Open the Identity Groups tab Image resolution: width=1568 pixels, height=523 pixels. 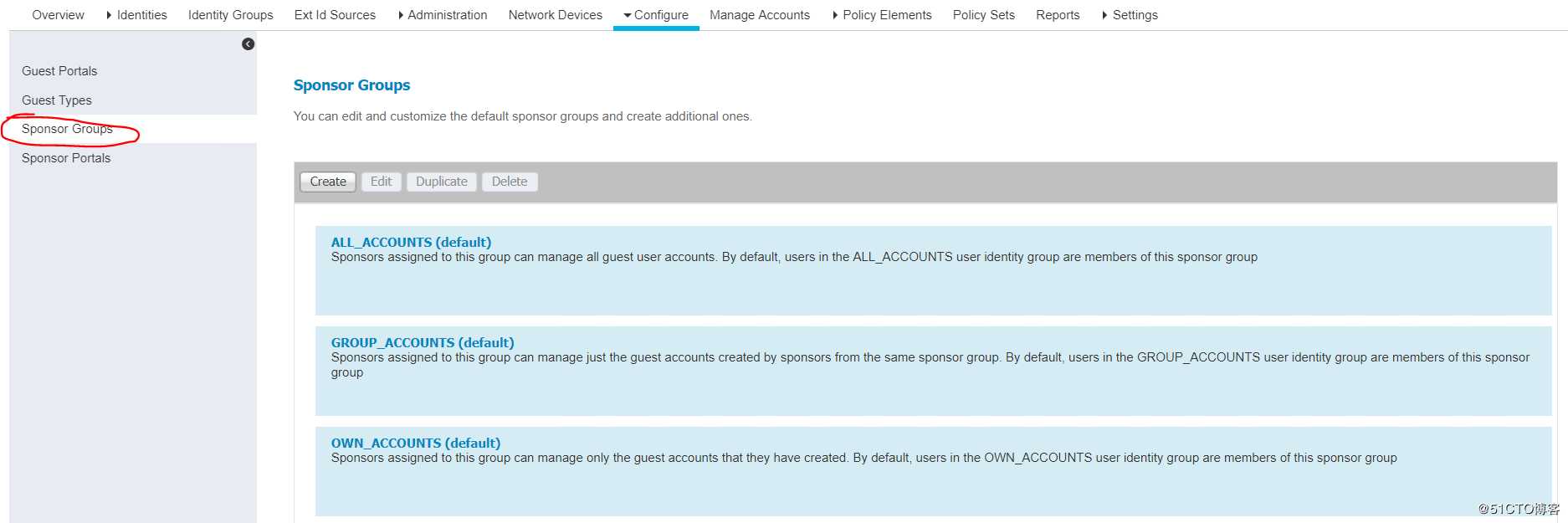(x=230, y=15)
